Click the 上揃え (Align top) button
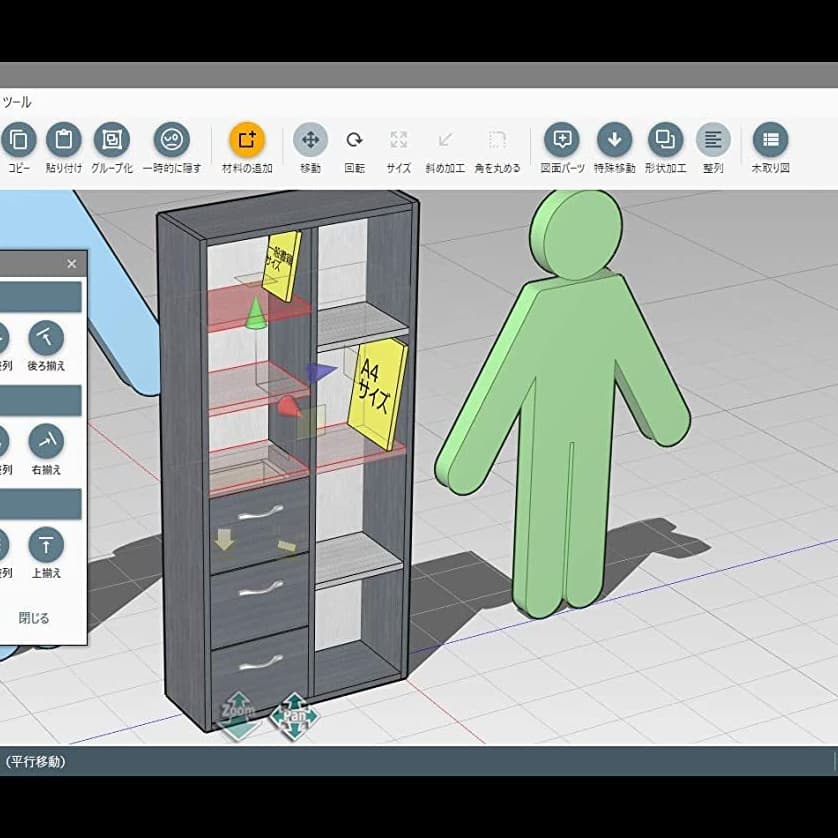This screenshot has width=838, height=838. [46, 545]
